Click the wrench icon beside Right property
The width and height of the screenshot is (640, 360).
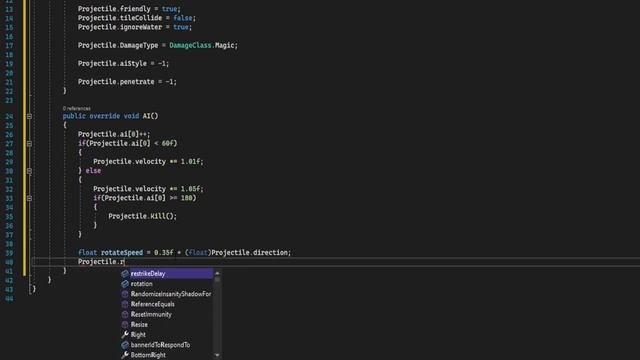point(125,334)
